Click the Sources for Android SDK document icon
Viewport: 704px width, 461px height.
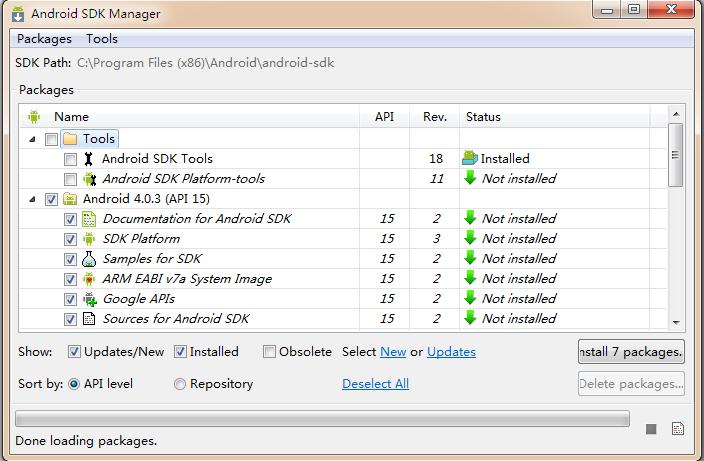89,319
